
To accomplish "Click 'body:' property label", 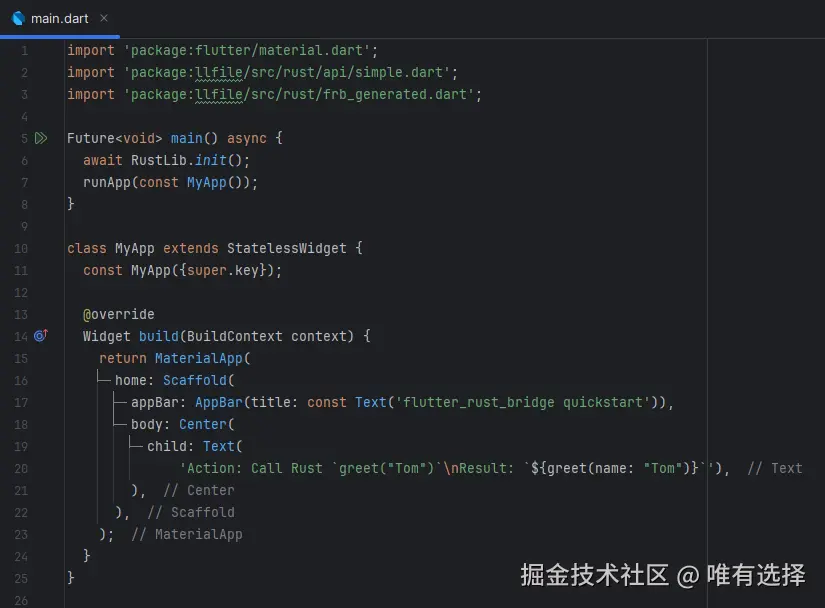I will 150,424.
